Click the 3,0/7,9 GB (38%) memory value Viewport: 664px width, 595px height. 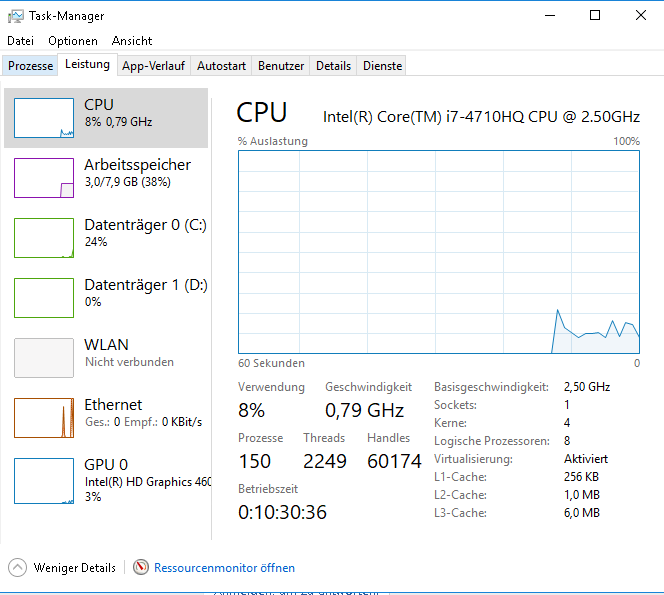click(x=127, y=182)
